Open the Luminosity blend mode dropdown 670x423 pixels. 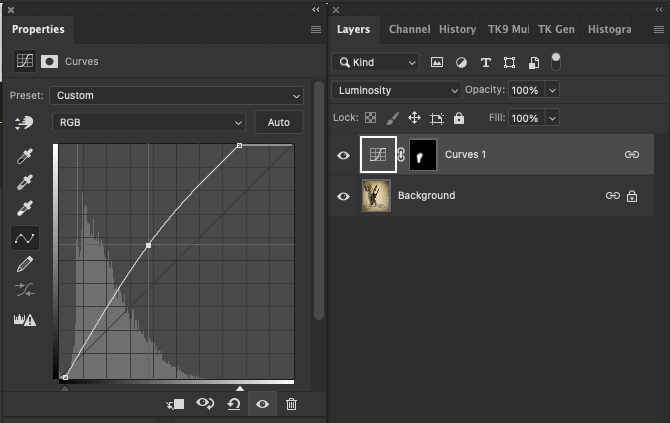[397, 90]
